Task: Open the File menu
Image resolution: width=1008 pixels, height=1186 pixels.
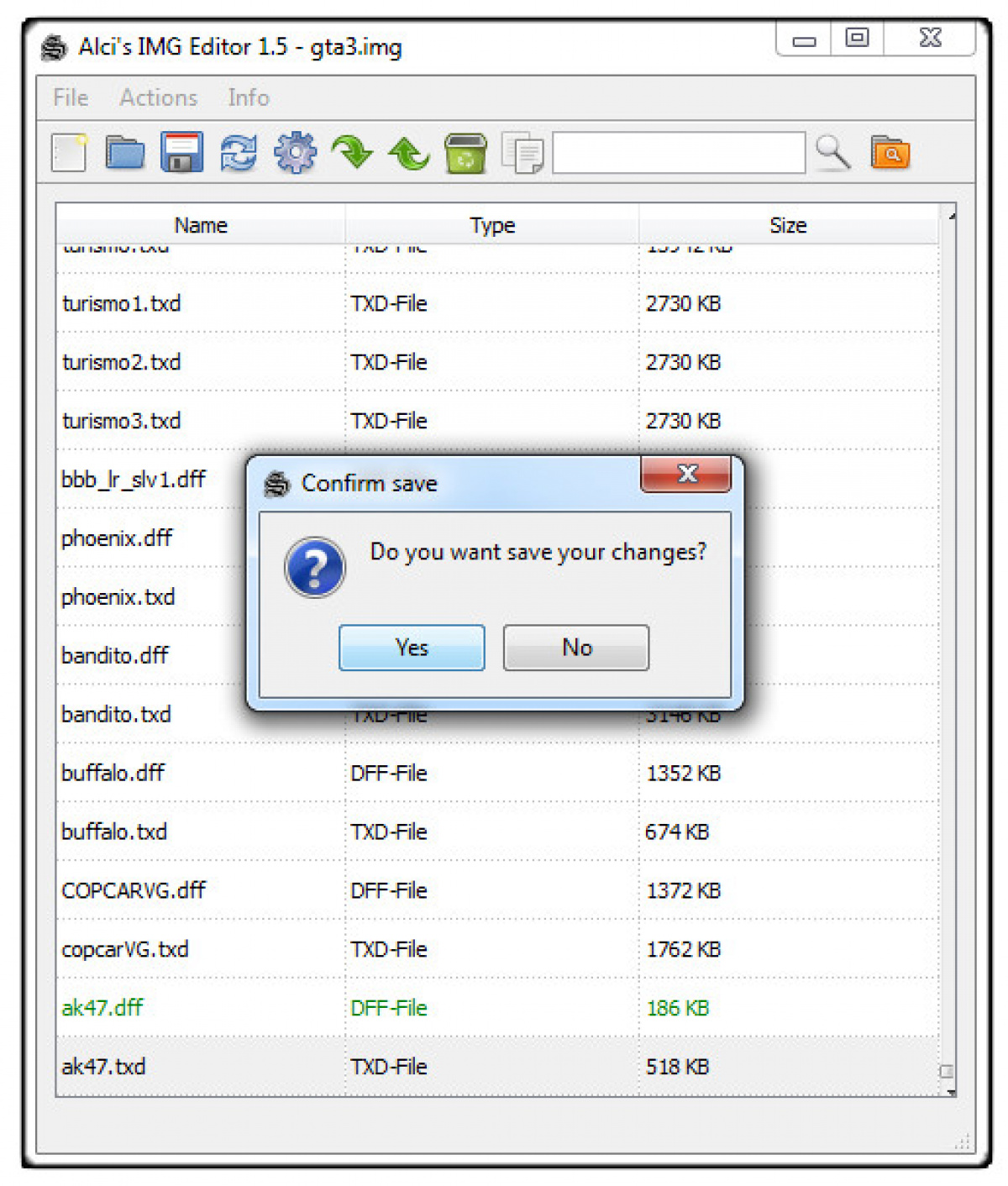Action: point(71,97)
